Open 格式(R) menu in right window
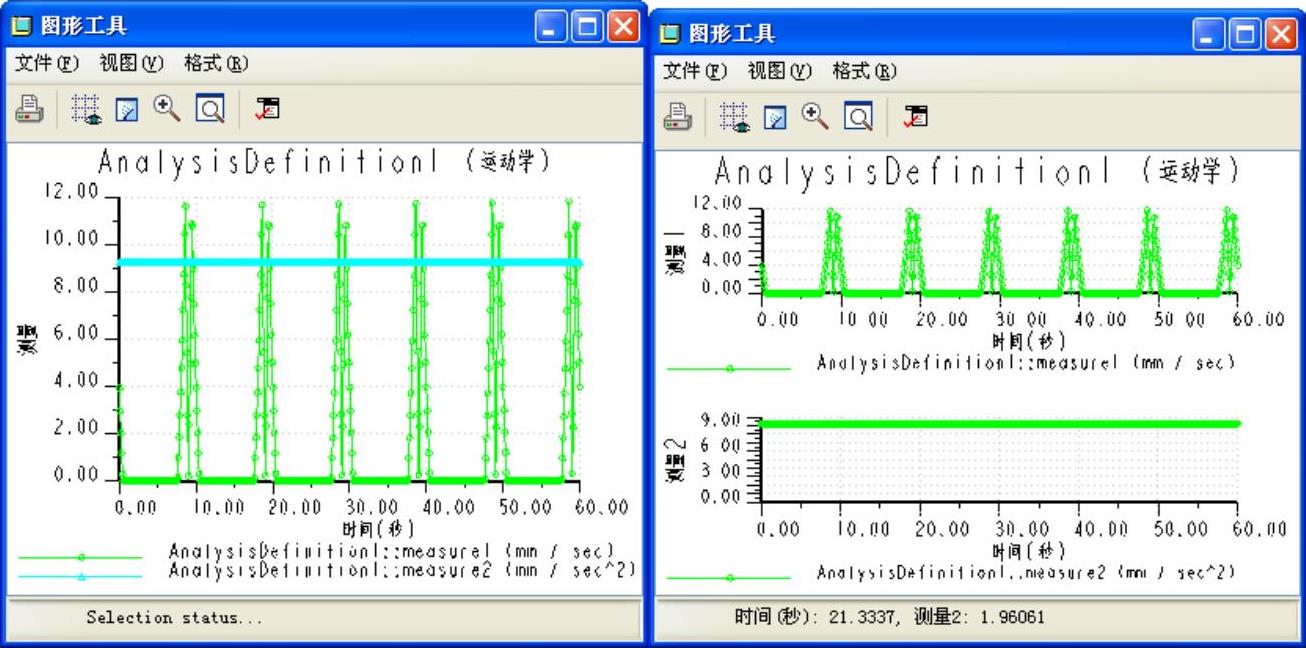The height and width of the screenshot is (648, 1306). [x=865, y=72]
